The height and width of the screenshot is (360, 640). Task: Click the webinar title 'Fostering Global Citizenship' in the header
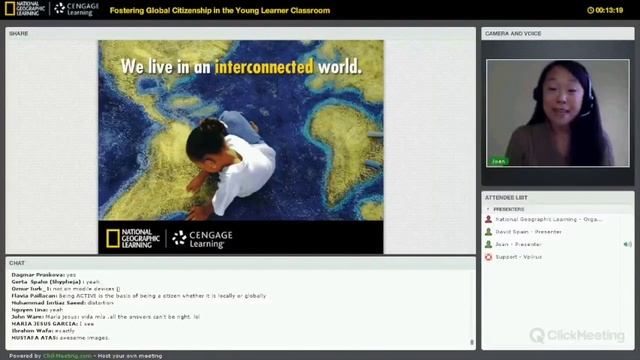(x=220, y=11)
